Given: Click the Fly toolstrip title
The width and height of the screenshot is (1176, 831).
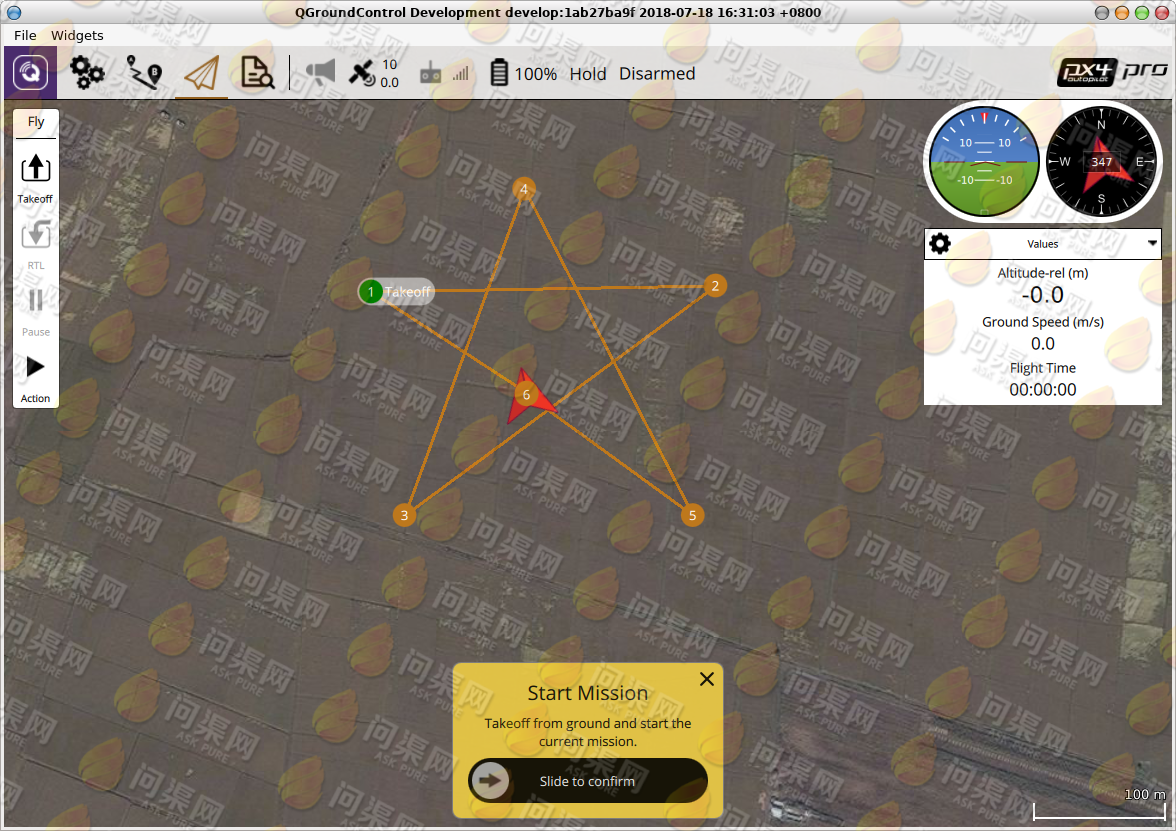Looking at the screenshot, I should [36, 122].
